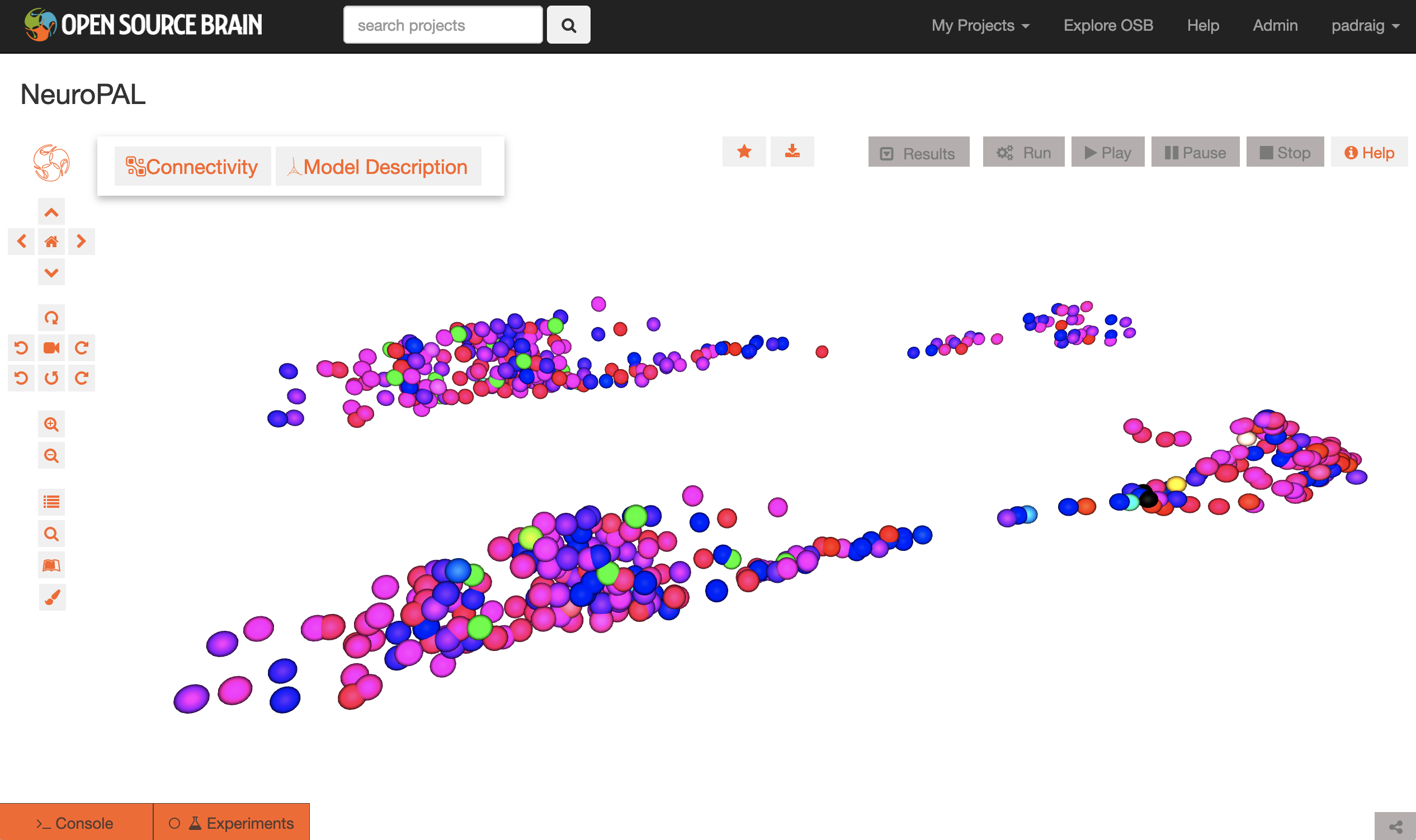Click the video camera icon
Screen dimensions: 1416x840
(x=51, y=347)
